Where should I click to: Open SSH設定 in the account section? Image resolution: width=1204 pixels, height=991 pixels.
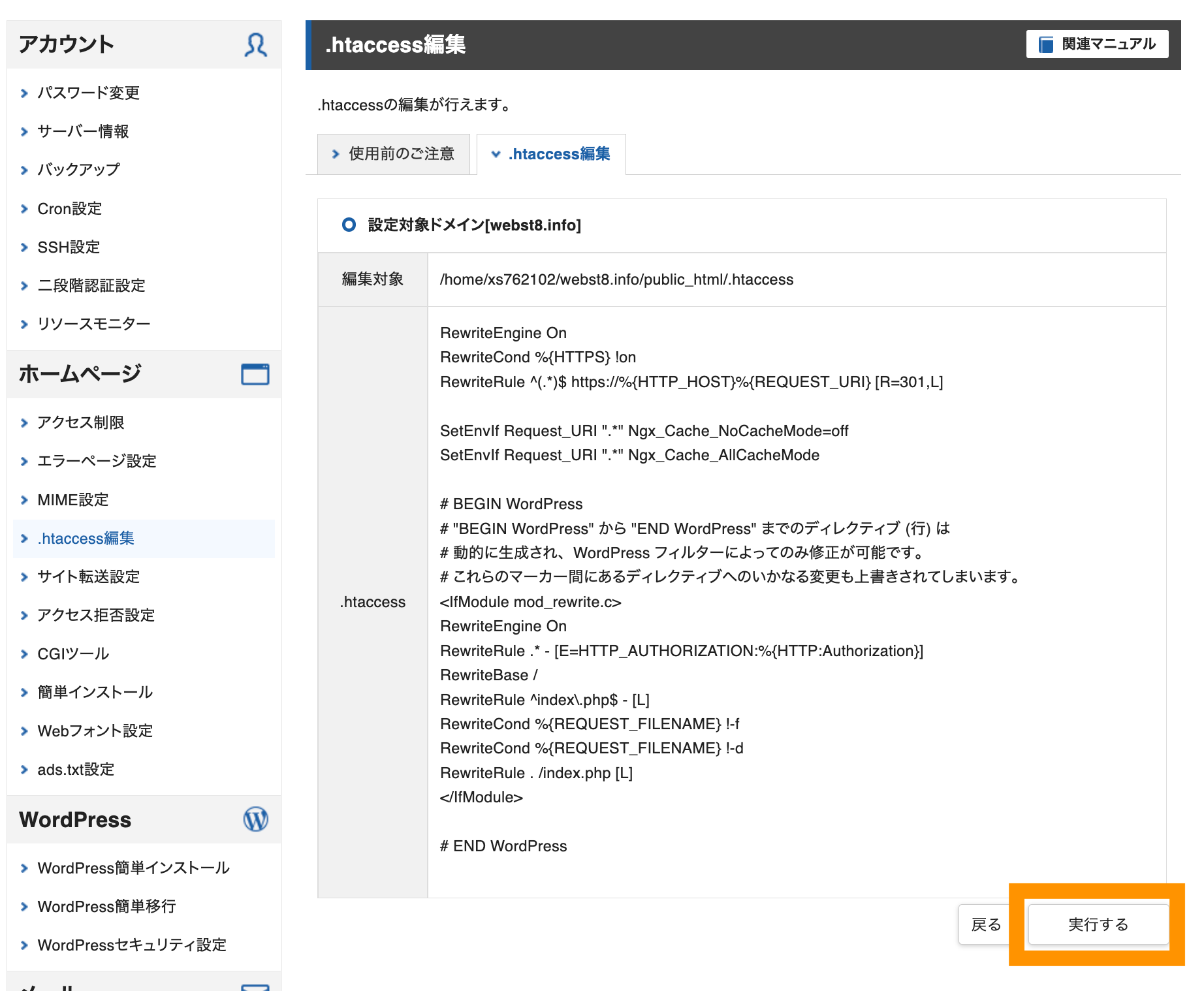click(x=68, y=247)
